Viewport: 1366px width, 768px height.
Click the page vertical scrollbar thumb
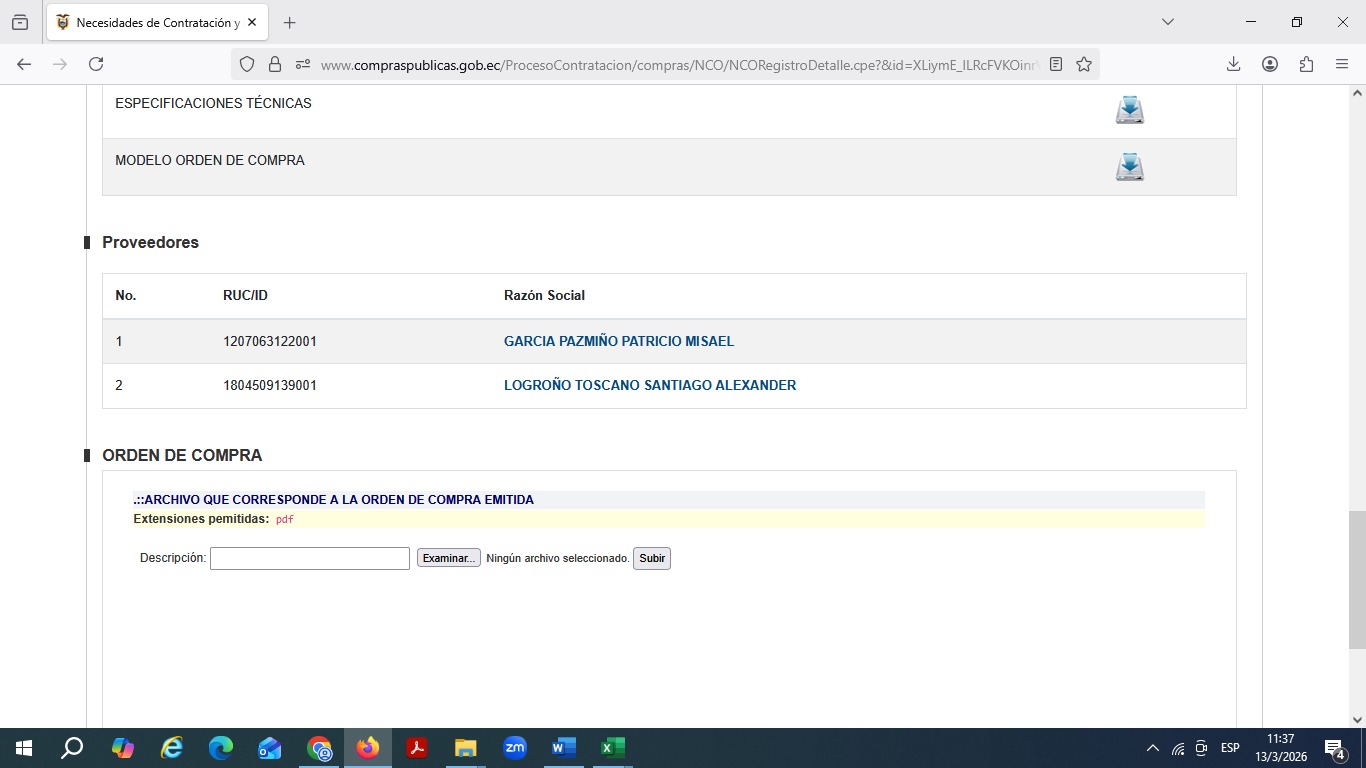point(1356,580)
